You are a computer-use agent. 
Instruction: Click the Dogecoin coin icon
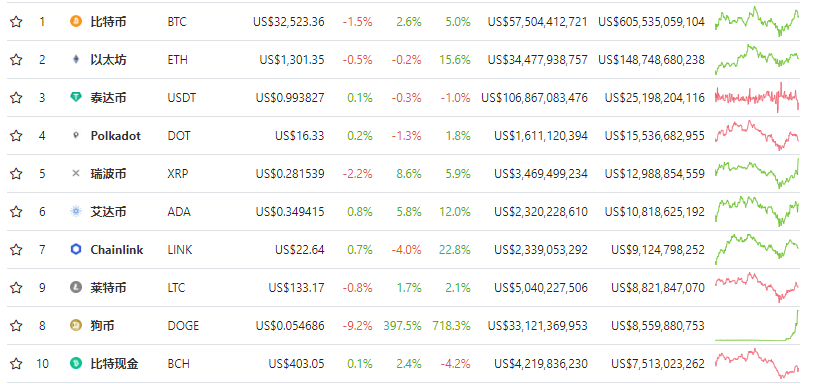click(x=76, y=325)
